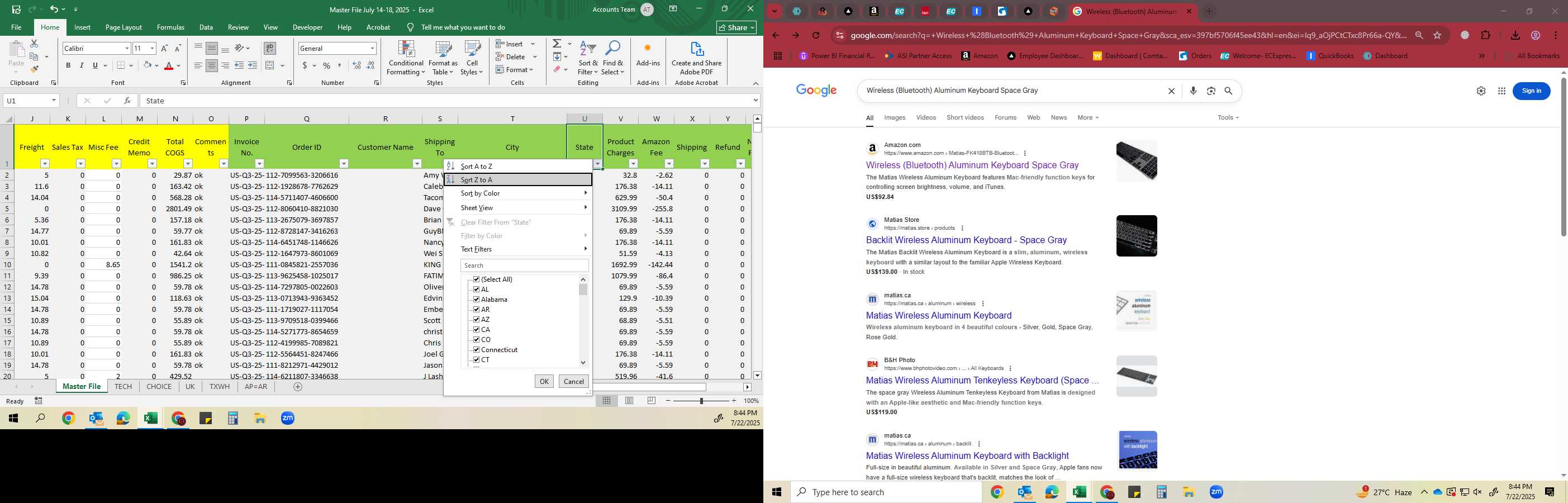Click the Merge & Center icon
The height and width of the screenshot is (503, 1568).
tap(271, 65)
